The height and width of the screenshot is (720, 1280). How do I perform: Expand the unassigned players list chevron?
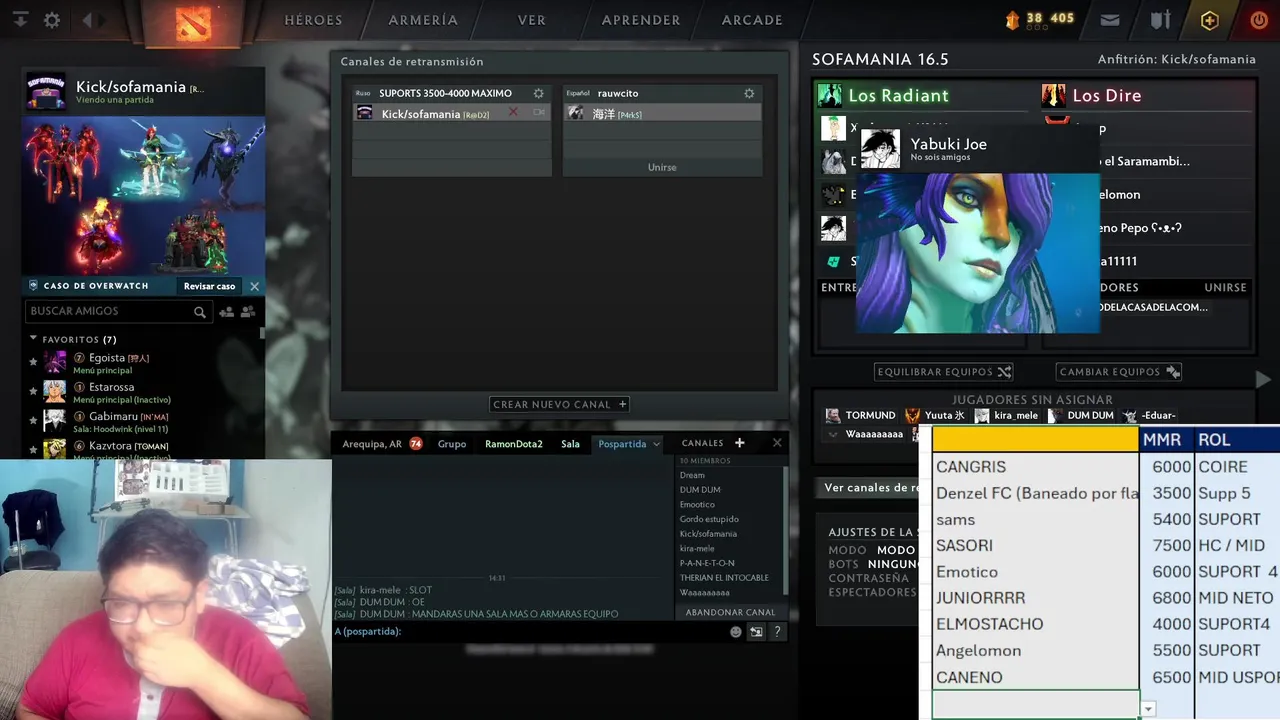coord(833,434)
